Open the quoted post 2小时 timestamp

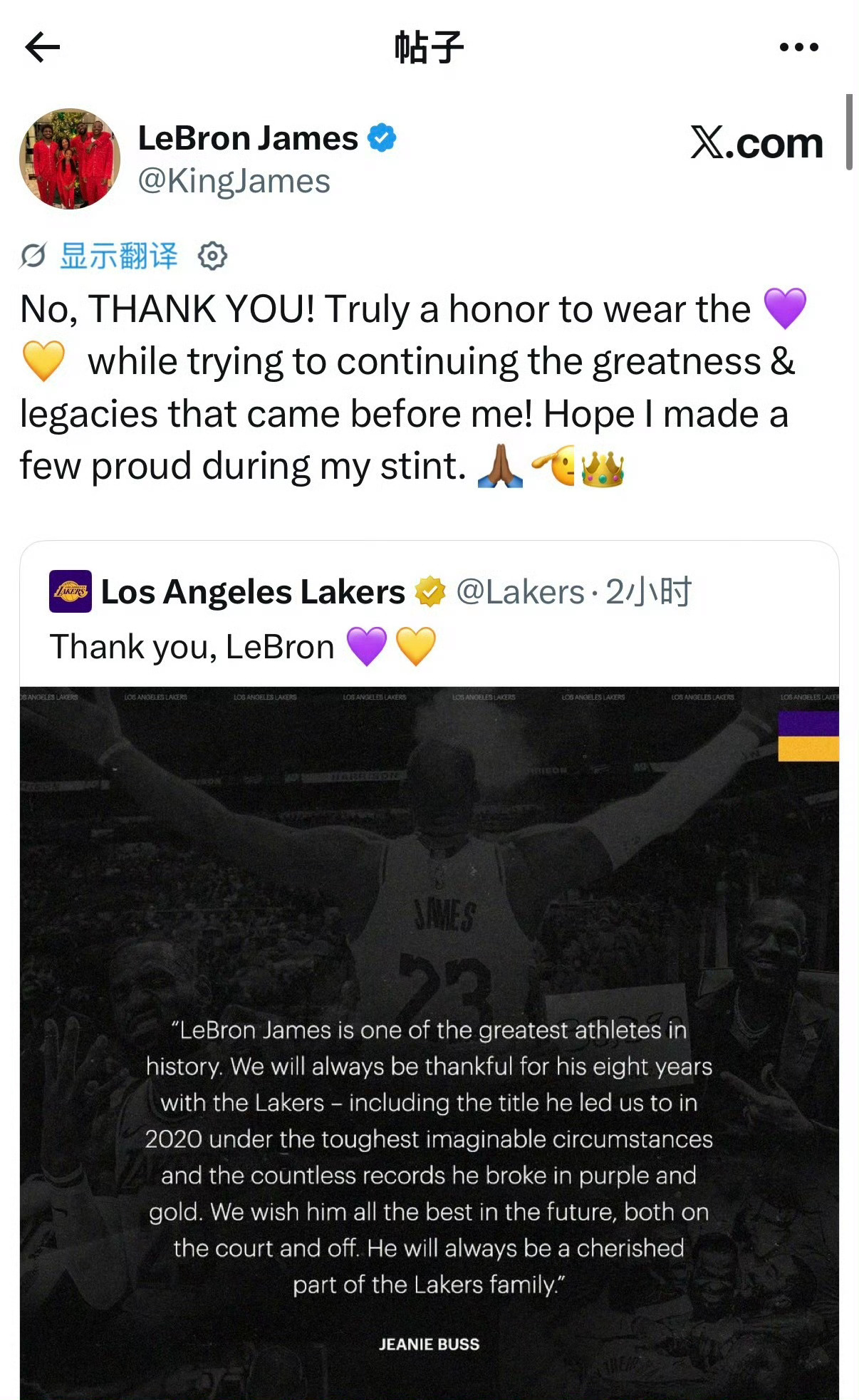click(648, 592)
